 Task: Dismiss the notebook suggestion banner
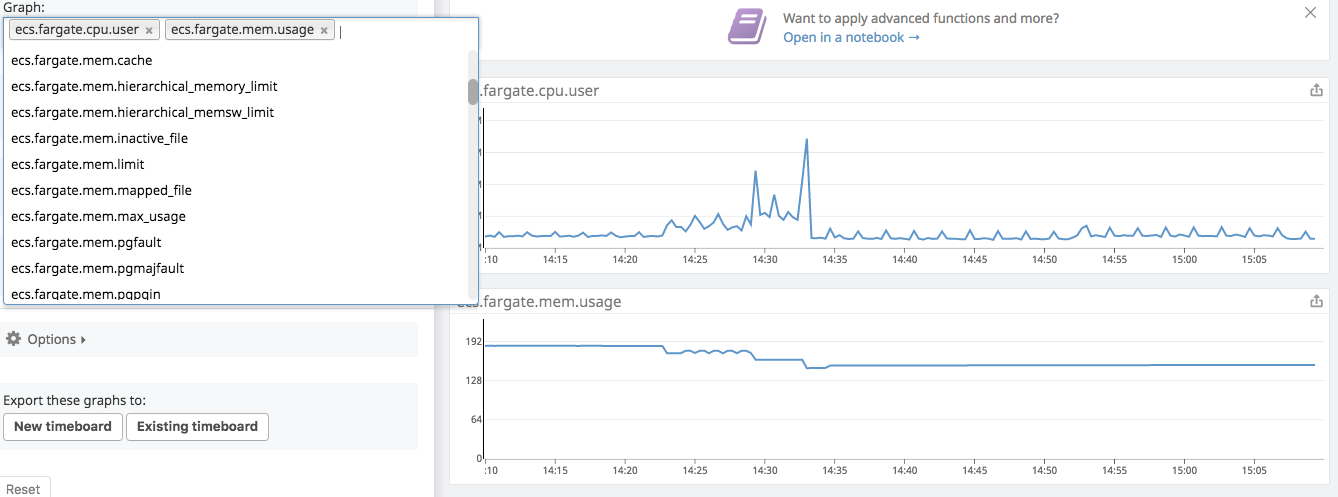click(x=1311, y=12)
